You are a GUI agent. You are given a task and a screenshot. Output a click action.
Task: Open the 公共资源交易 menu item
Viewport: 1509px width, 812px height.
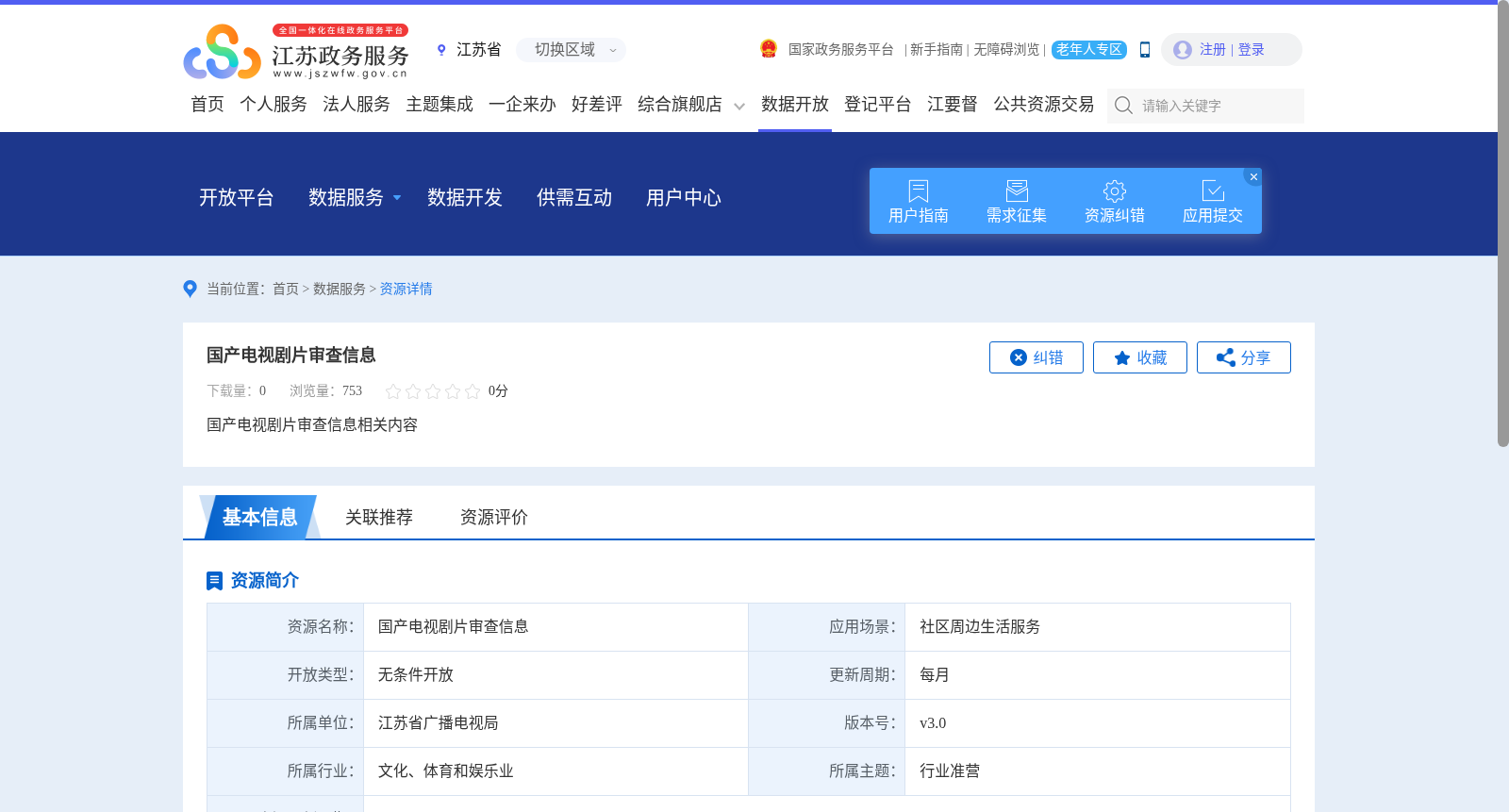1044,105
